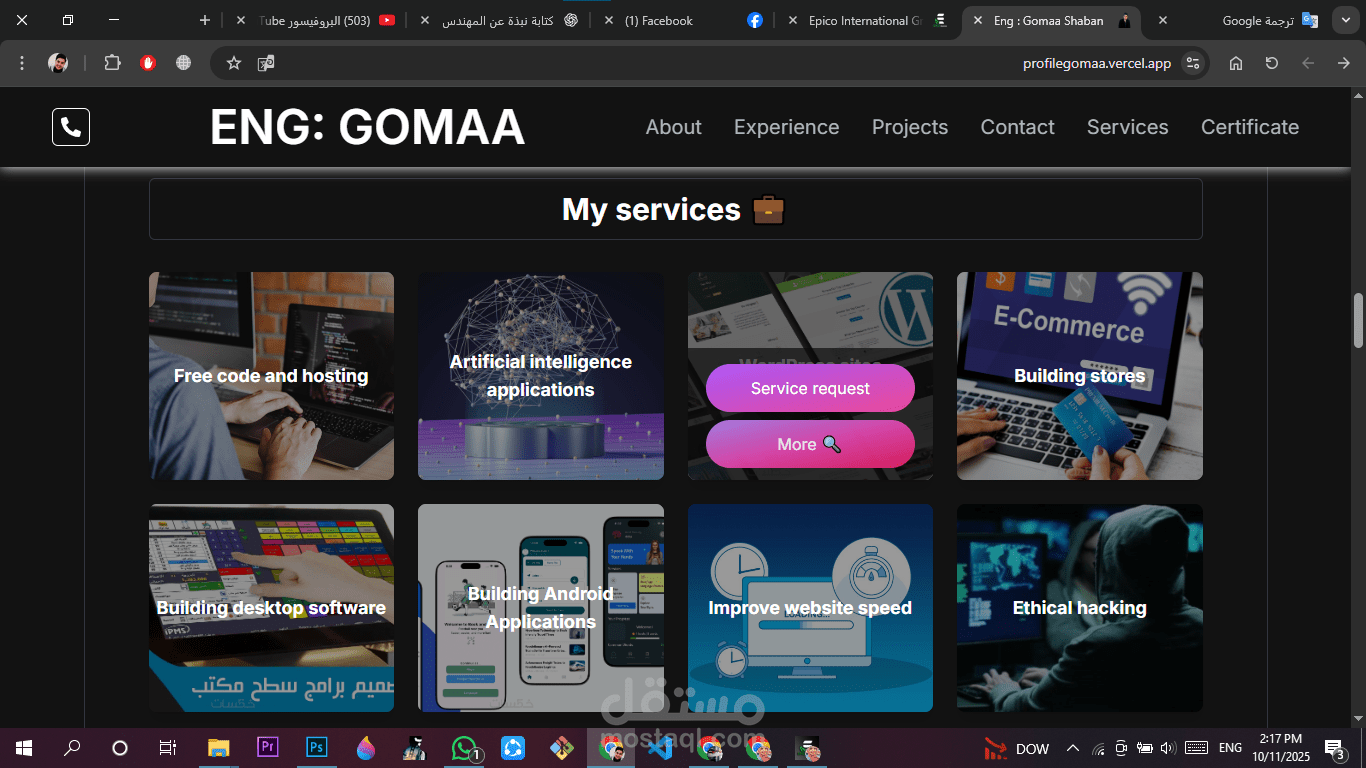This screenshot has height=768, width=1366.
Task: Open the Building stores card
Action: click(x=1079, y=376)
